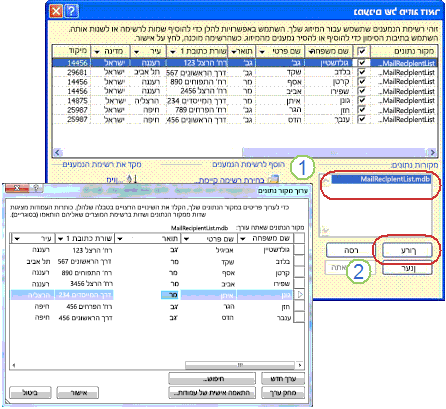Toggle the checkbox for בלדב row
This screenshot has height=409, width=446.
pyautogui.click(x=362, y=72)
